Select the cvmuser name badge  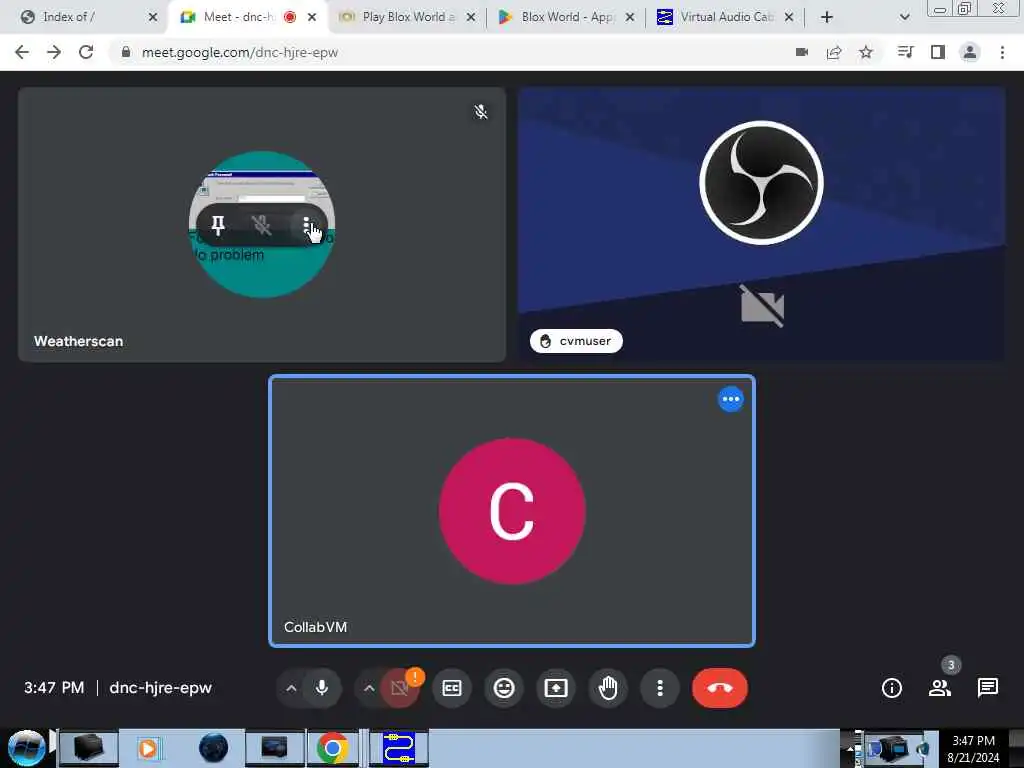[576, 341]
